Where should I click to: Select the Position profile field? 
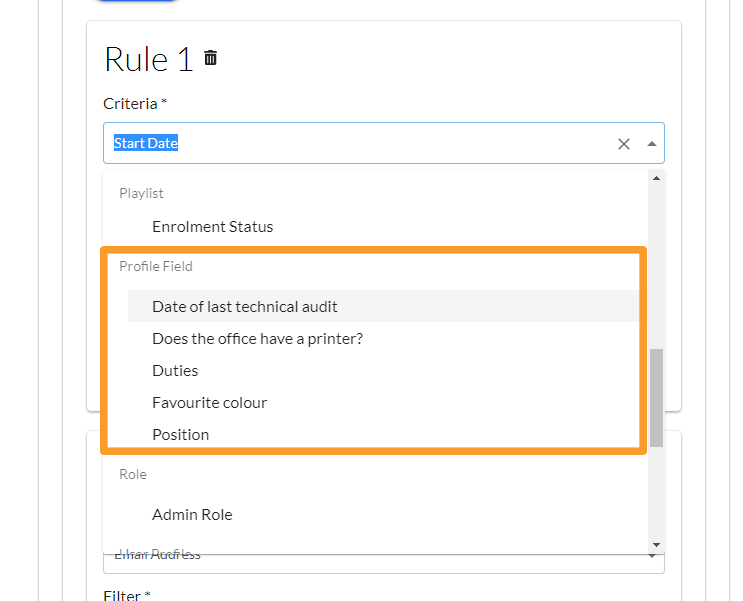(x=180, y=435)
